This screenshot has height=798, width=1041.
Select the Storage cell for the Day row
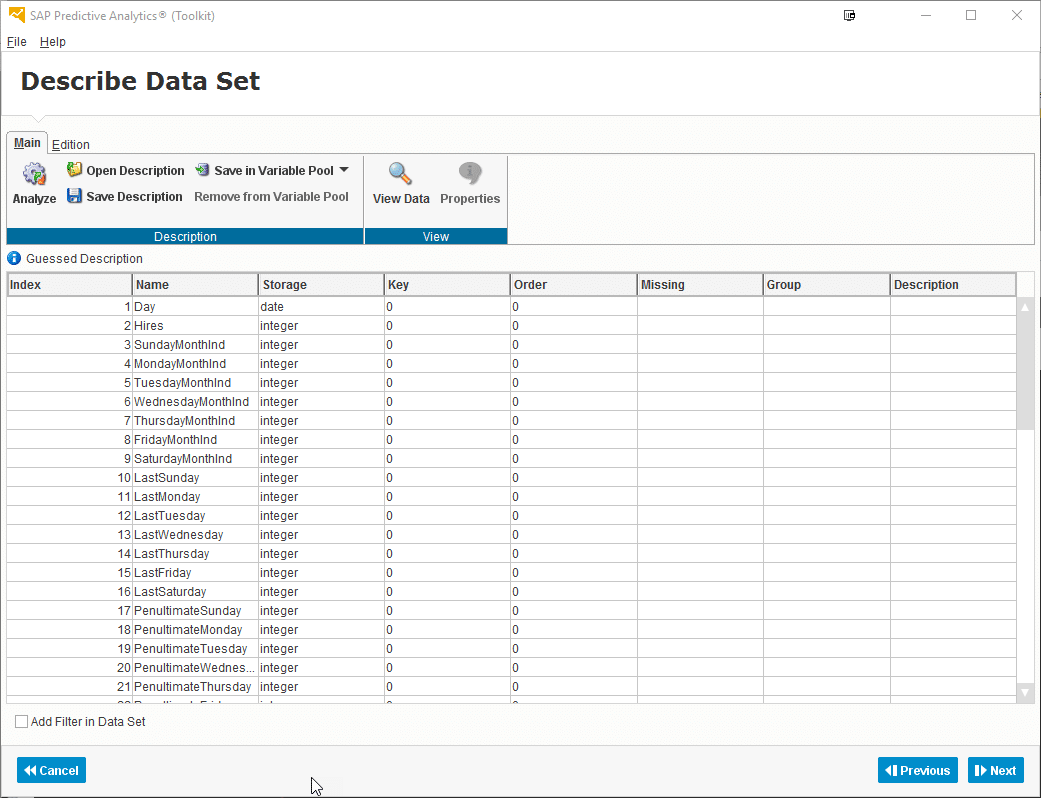coord(320,307)
